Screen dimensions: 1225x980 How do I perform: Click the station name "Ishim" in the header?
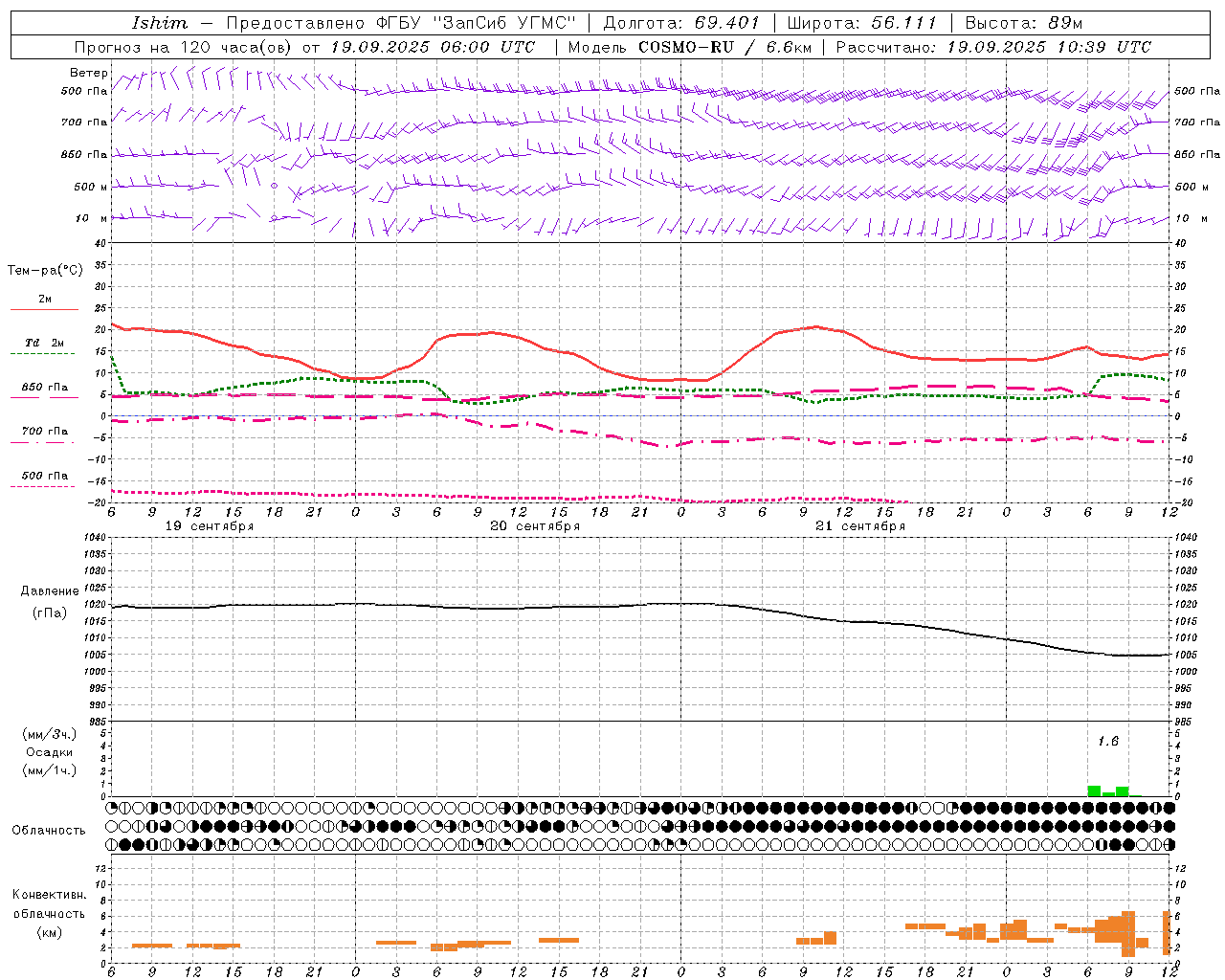click(x=160, y=23)
